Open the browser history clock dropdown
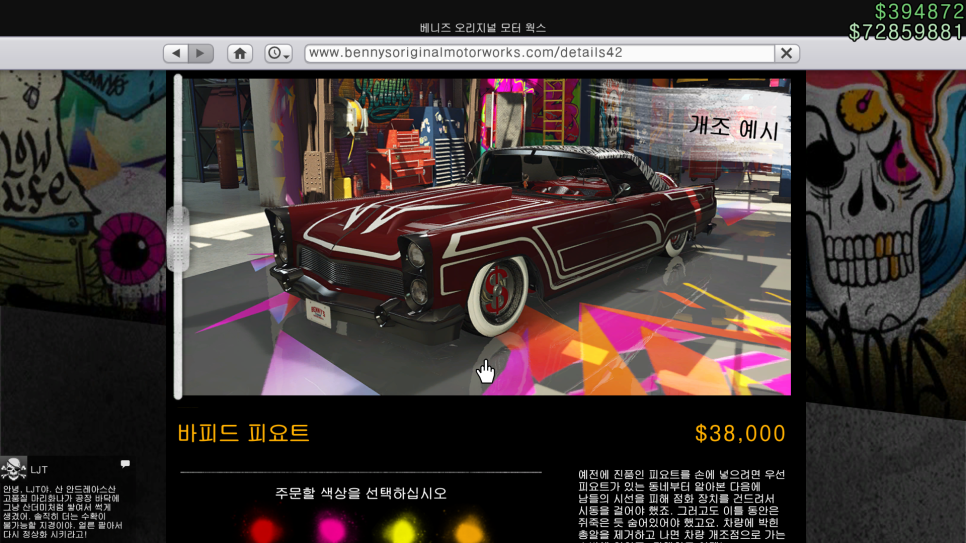The width and height of the screenshot is (966, 543). pyautogui.click(x=278, y=53)
